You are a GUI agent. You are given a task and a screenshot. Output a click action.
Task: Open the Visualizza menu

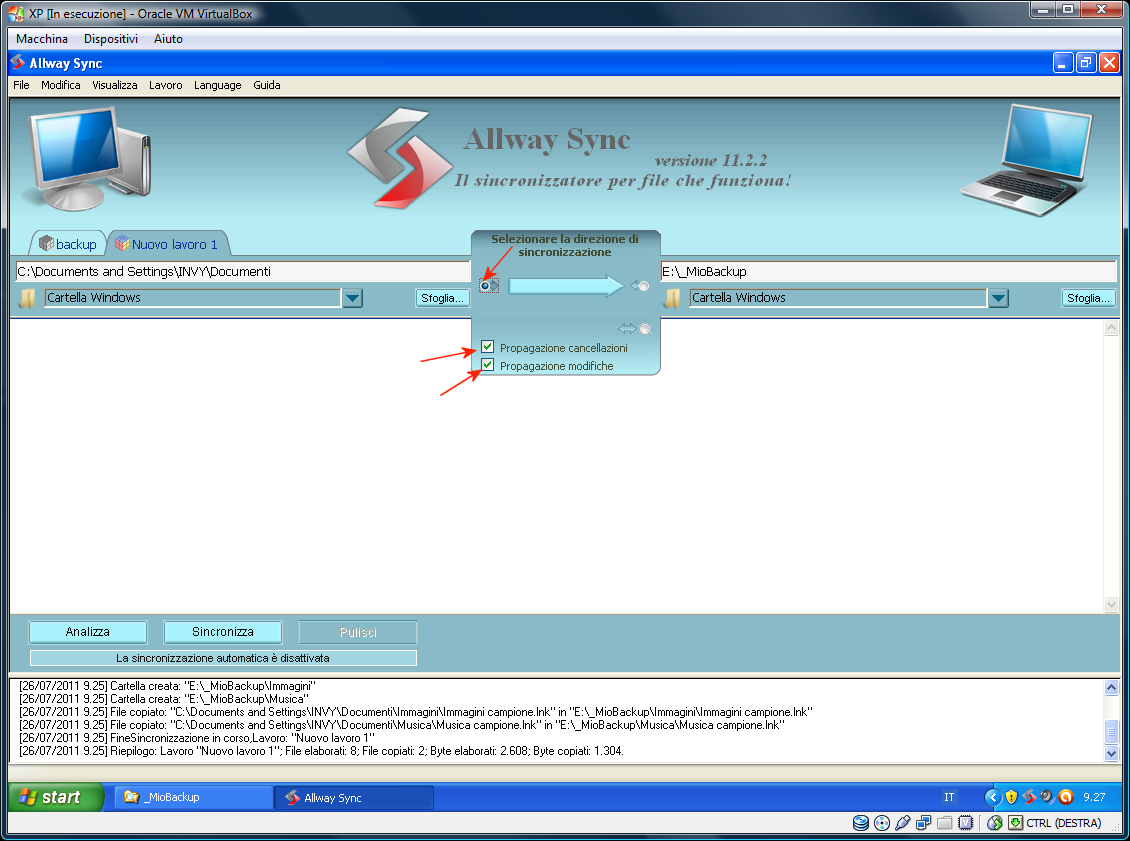pyautogui.click(x=115, y=85)
